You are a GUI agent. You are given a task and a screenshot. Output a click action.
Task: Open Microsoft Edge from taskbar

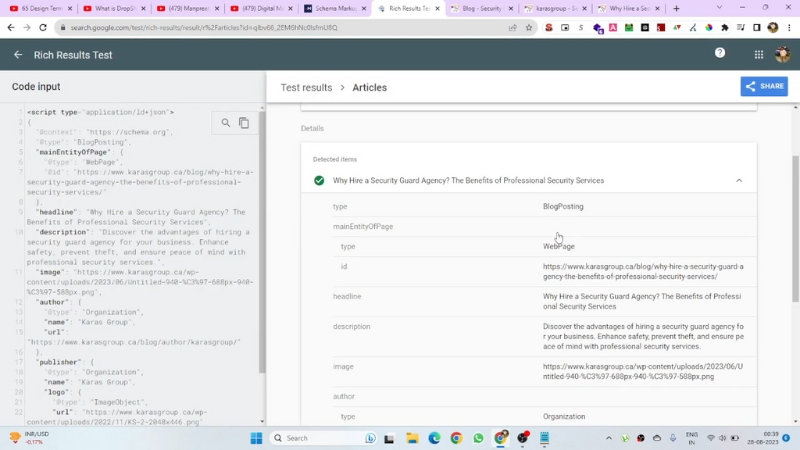pyautogui.click(x=434, y=438)
